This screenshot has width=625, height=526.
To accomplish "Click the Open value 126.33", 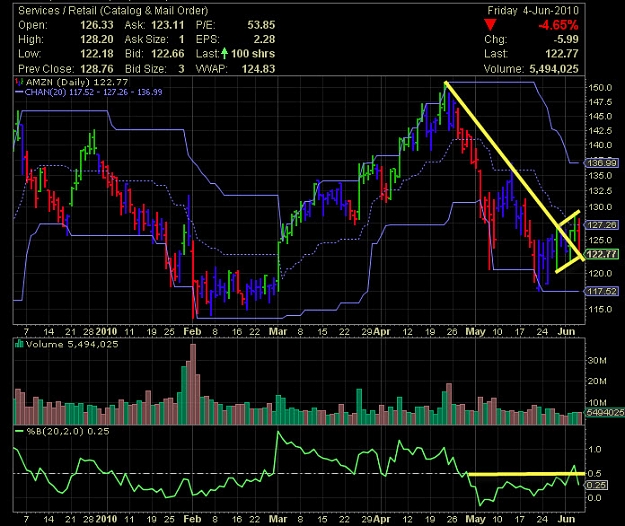I will coord(97,25).
